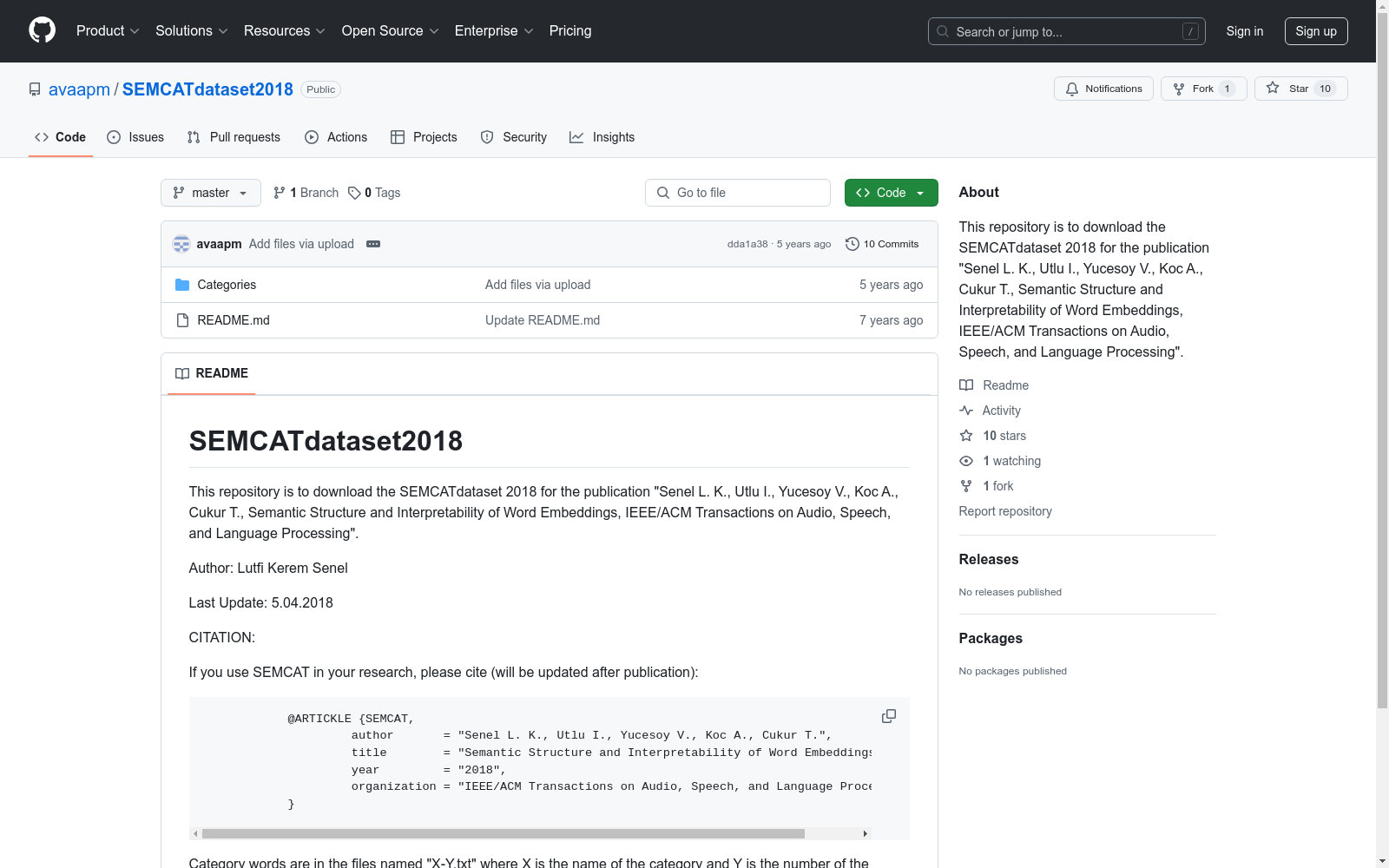
Task: Click the fork icon beside 1 fork
Action: click(966, 486)
